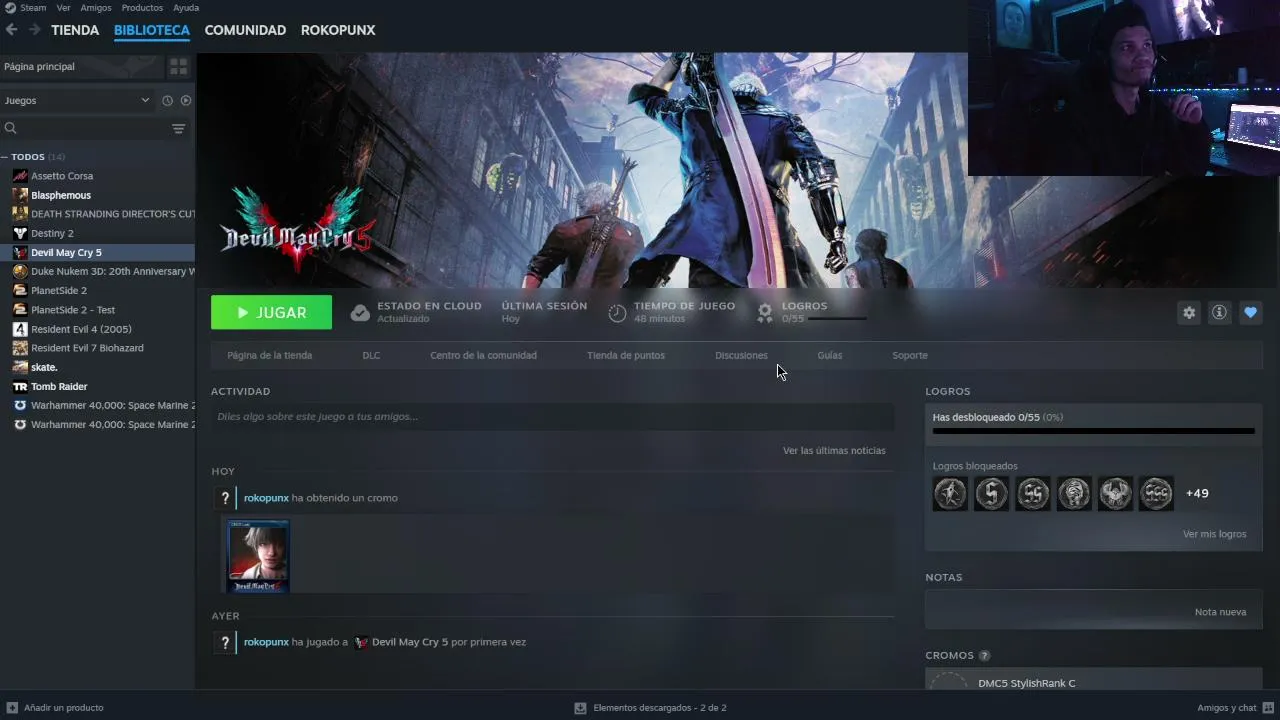Open the Guías link
Screen dimensions: 1280x720
(x=829, y=355)
